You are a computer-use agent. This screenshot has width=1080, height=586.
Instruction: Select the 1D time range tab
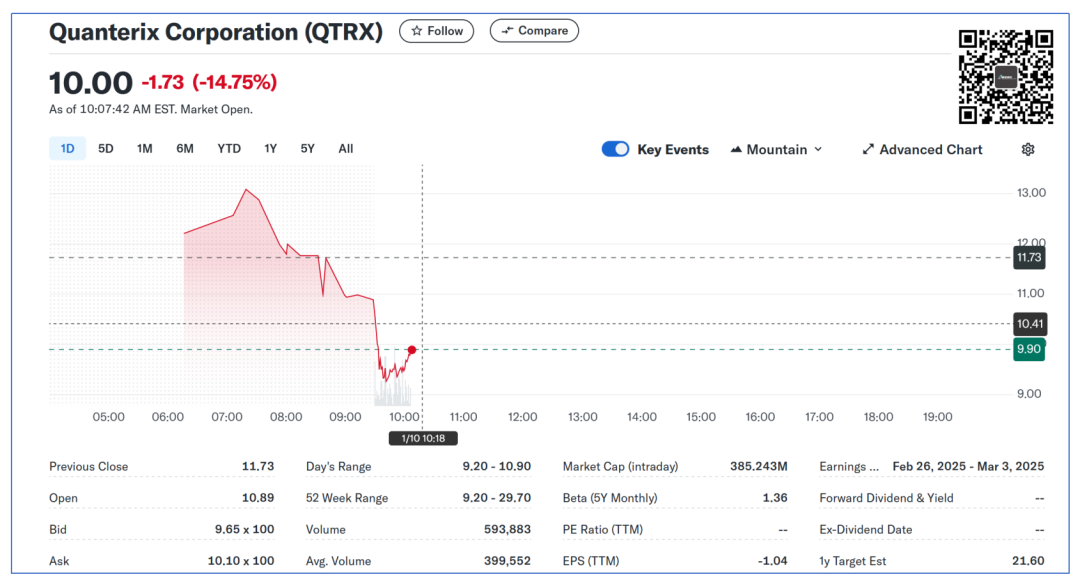click(x=67, y=149)
